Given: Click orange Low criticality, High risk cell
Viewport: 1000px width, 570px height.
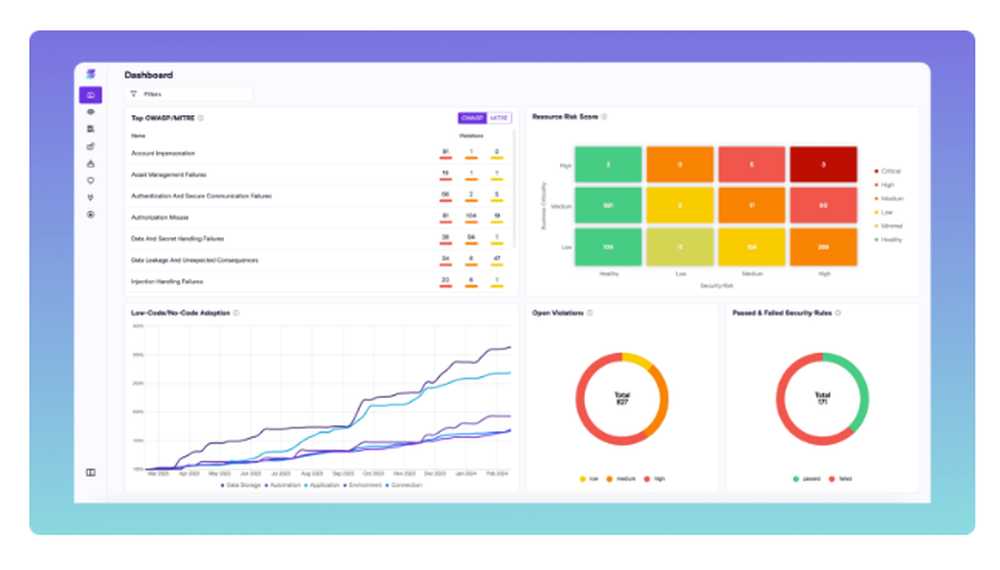Looking at the screenshot, I should 823,247.
